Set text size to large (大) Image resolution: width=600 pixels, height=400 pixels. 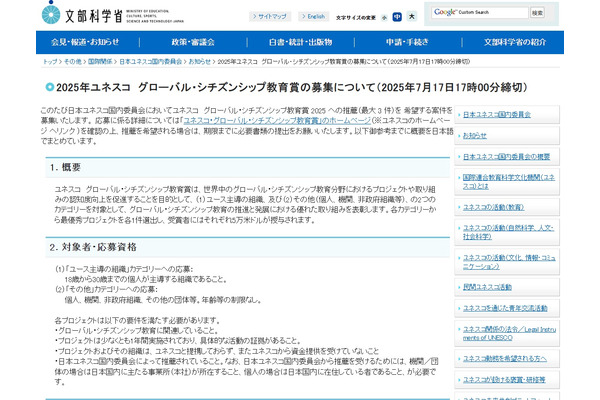click(x=412, y=16)
